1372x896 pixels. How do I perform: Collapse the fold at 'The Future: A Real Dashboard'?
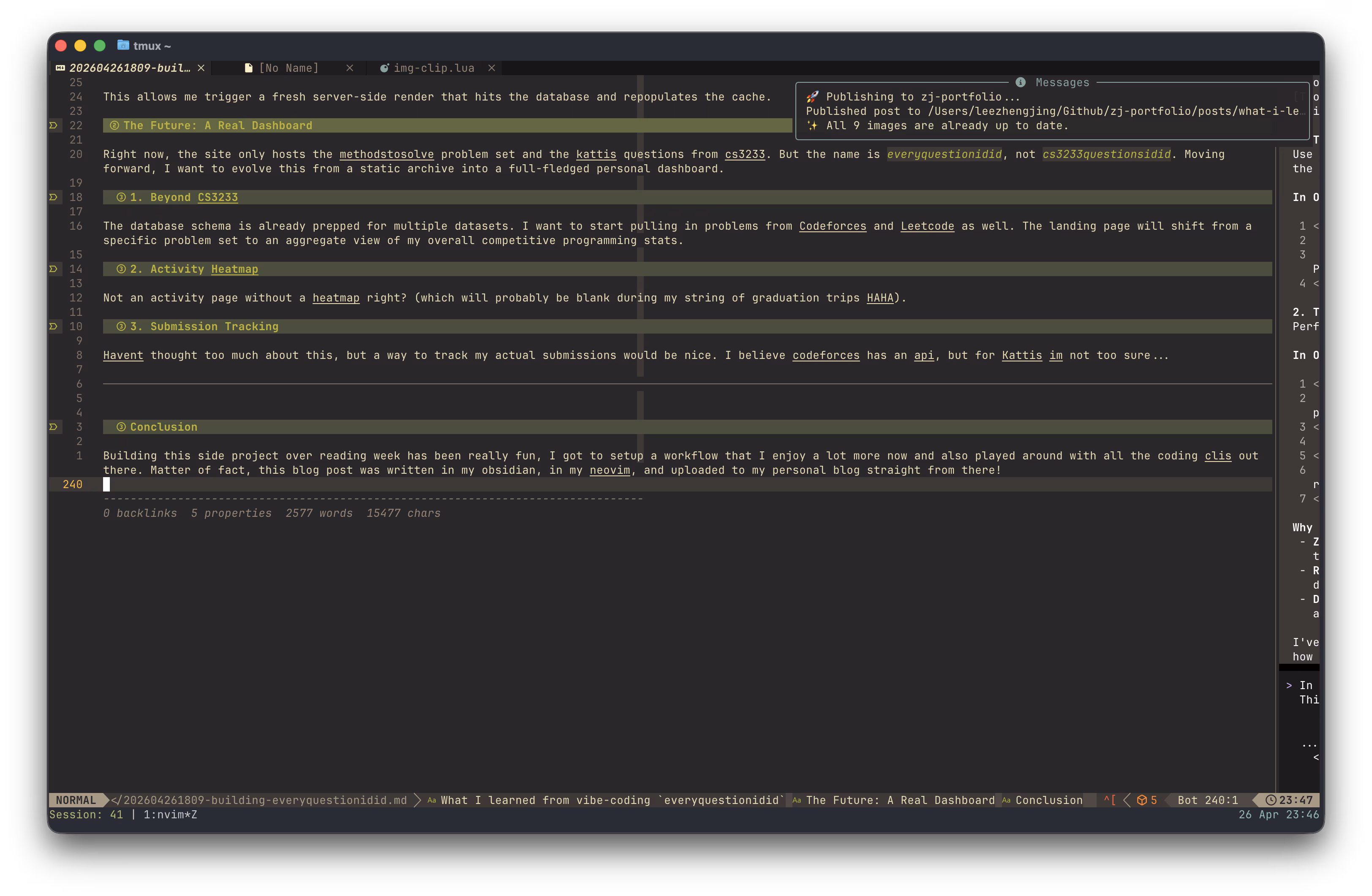53,125
